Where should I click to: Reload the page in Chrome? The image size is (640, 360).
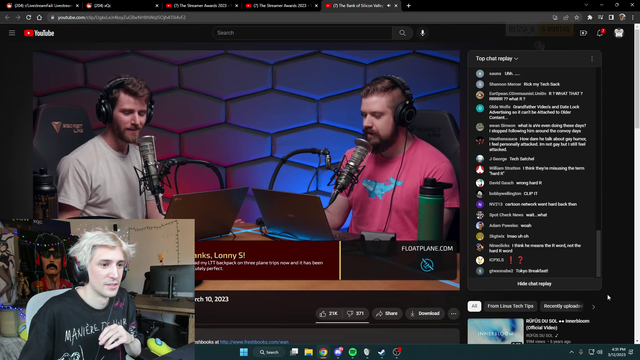click(29, 18)
